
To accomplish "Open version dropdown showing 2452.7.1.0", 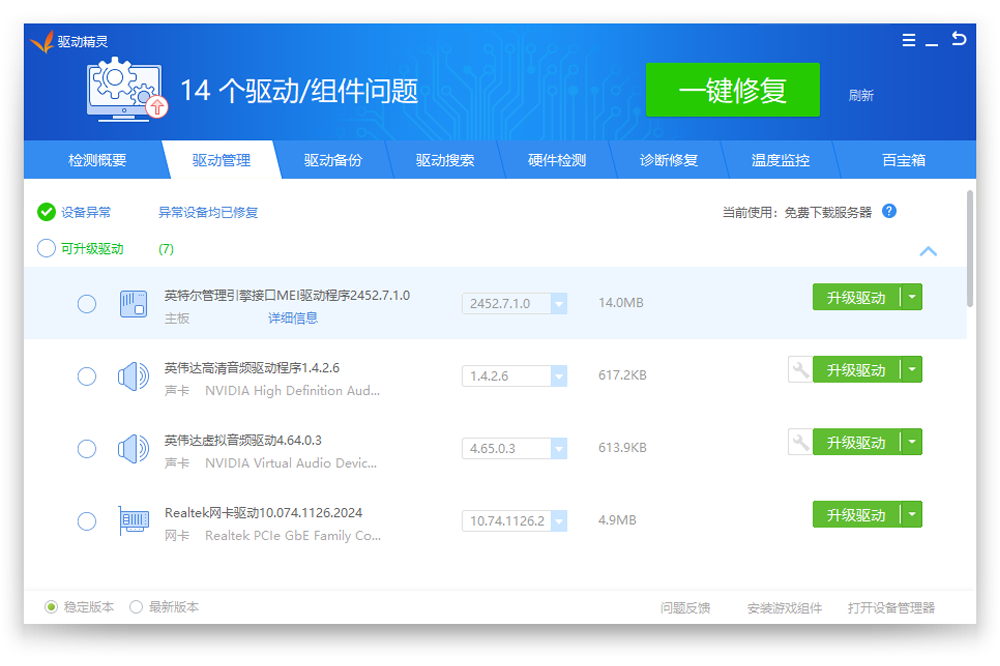I will click(x=558, y=304).
